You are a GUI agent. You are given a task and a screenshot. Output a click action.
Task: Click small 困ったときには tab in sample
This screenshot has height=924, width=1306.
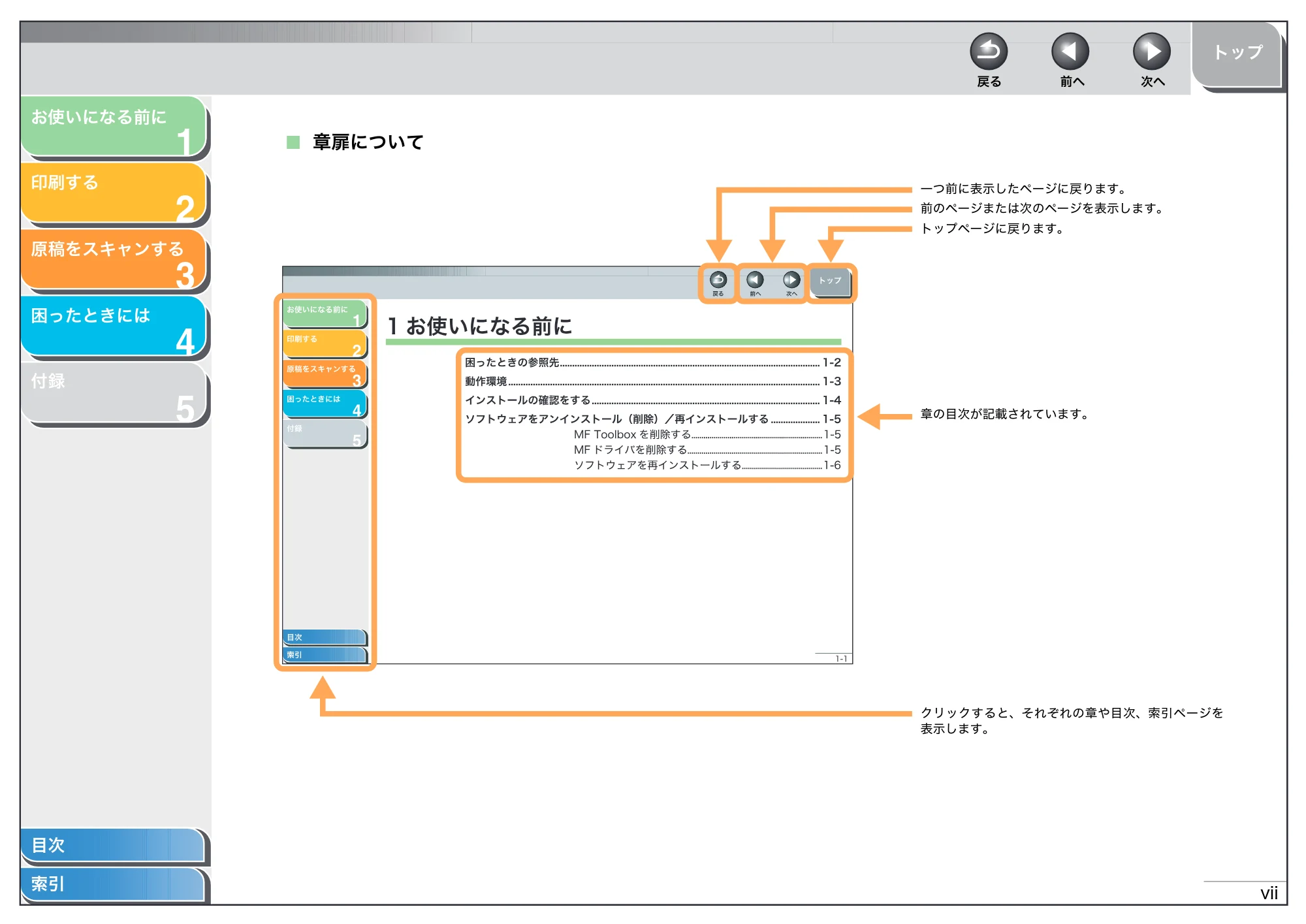[325, 404]
